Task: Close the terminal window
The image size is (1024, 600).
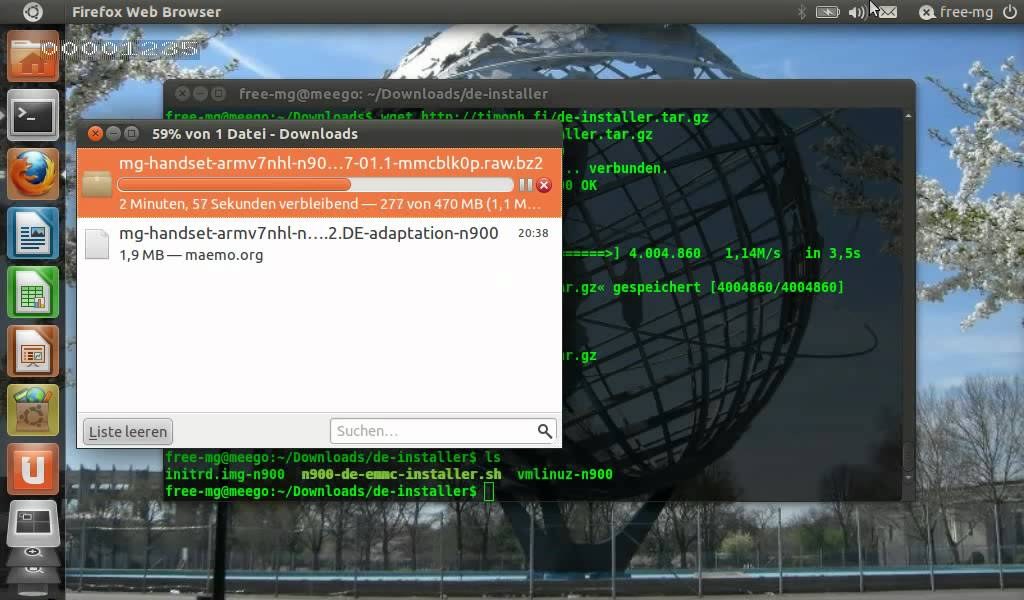Action: 182,93
